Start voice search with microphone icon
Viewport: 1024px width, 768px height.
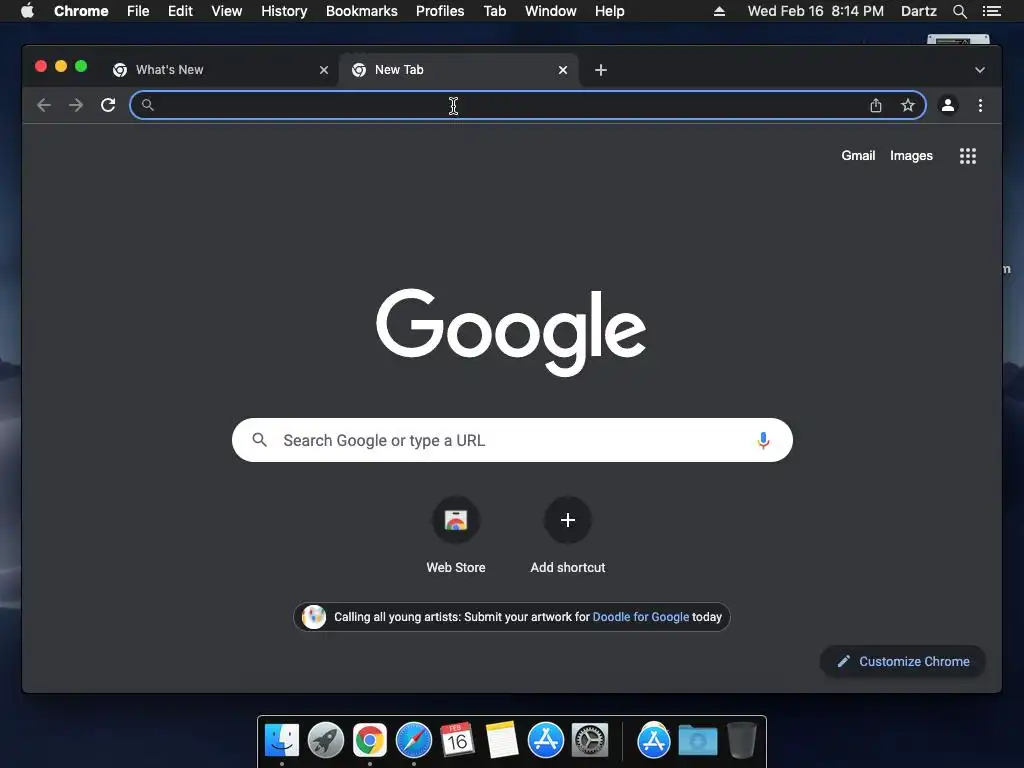tap(763, 440)
